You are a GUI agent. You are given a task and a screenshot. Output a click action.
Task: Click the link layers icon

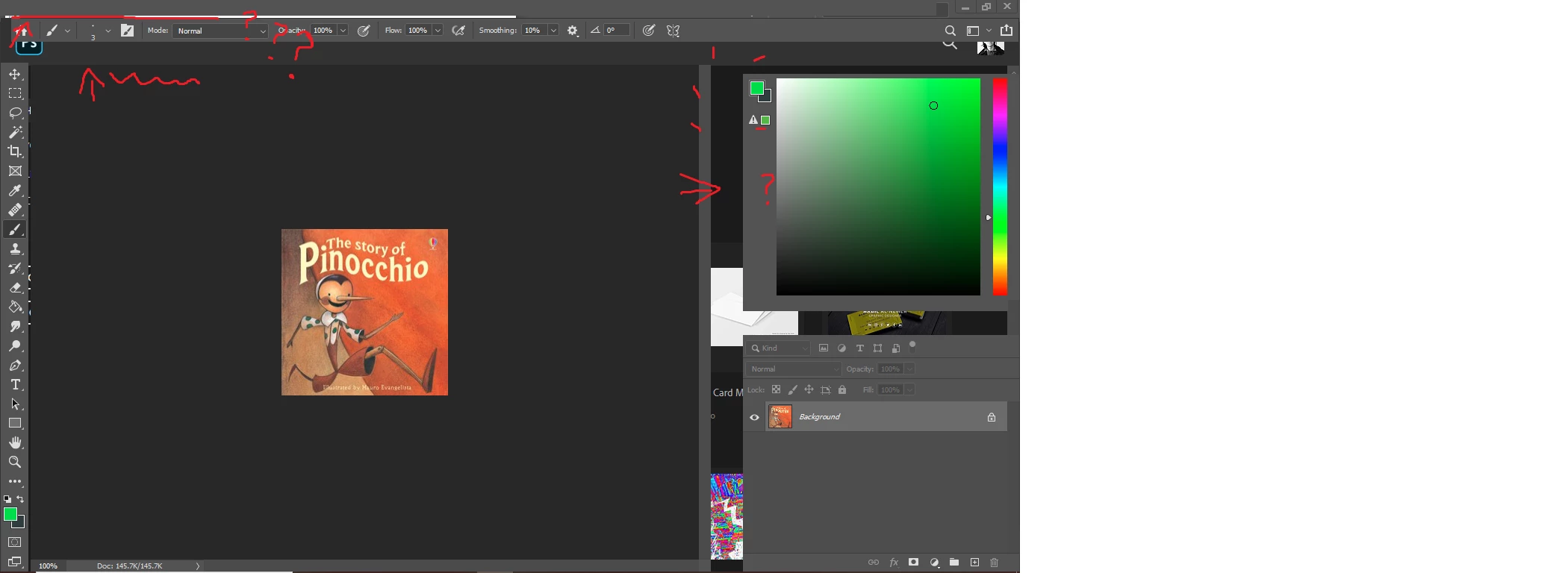point(874,563)
